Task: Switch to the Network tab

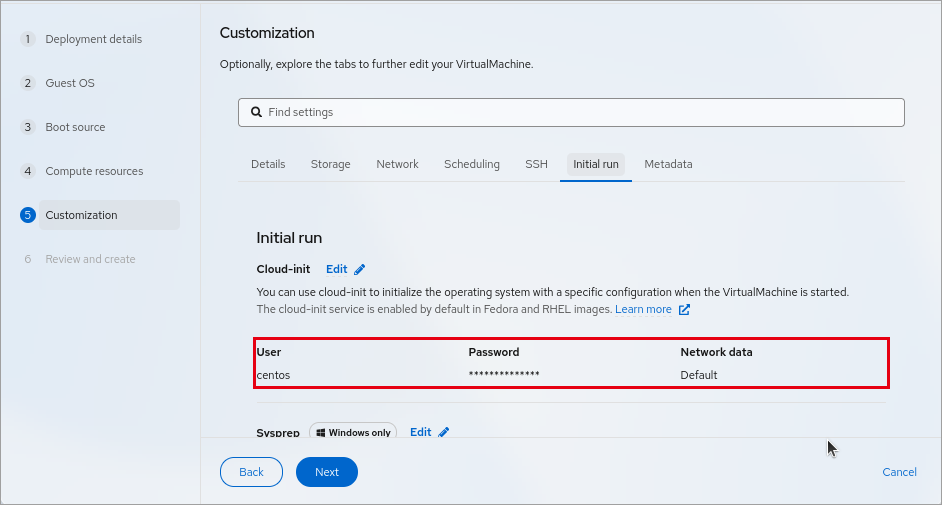Action: (x=397, y=164)
